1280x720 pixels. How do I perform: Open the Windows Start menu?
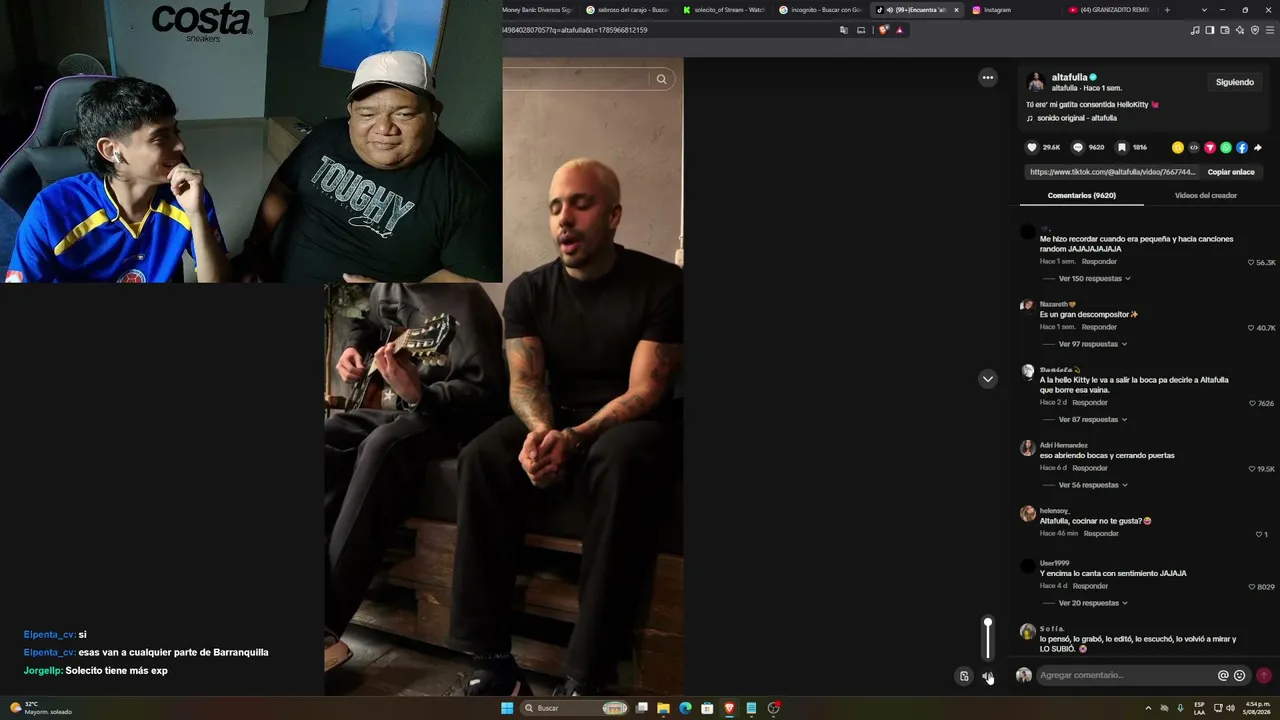[x=507, y=708]
